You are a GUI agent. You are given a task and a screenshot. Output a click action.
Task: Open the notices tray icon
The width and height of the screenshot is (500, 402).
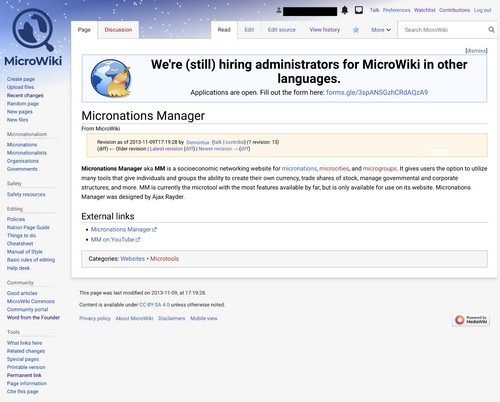tap(359, 10)
